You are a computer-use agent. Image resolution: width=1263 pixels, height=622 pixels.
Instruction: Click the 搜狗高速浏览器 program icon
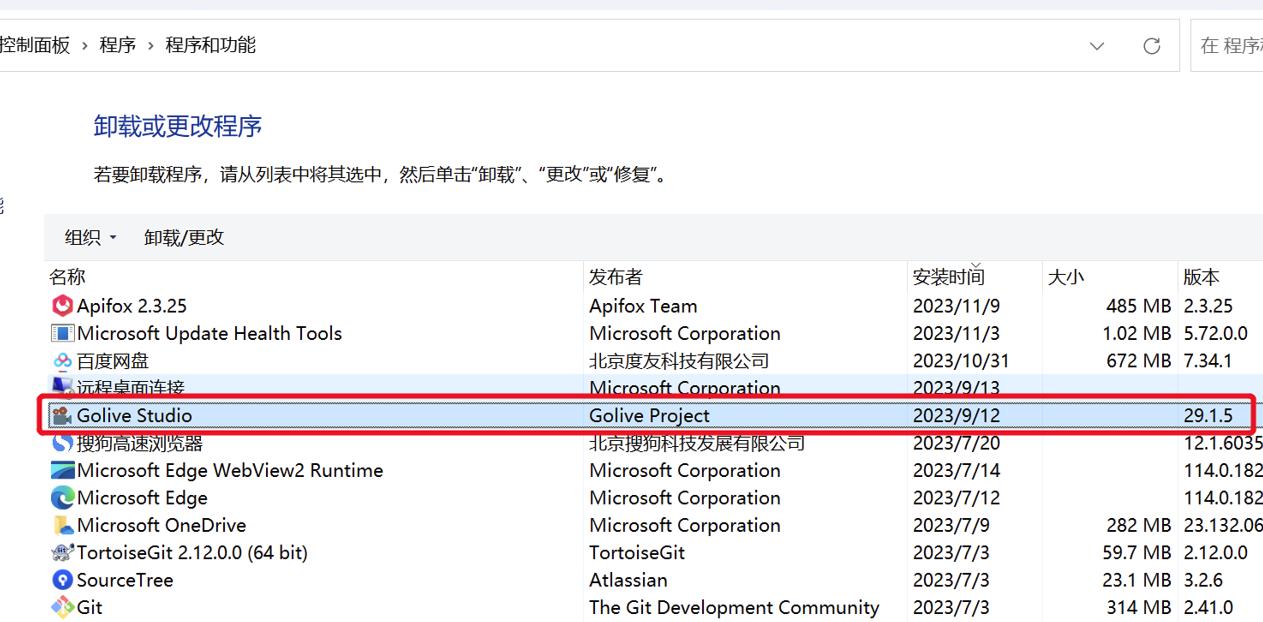(63, 443)
